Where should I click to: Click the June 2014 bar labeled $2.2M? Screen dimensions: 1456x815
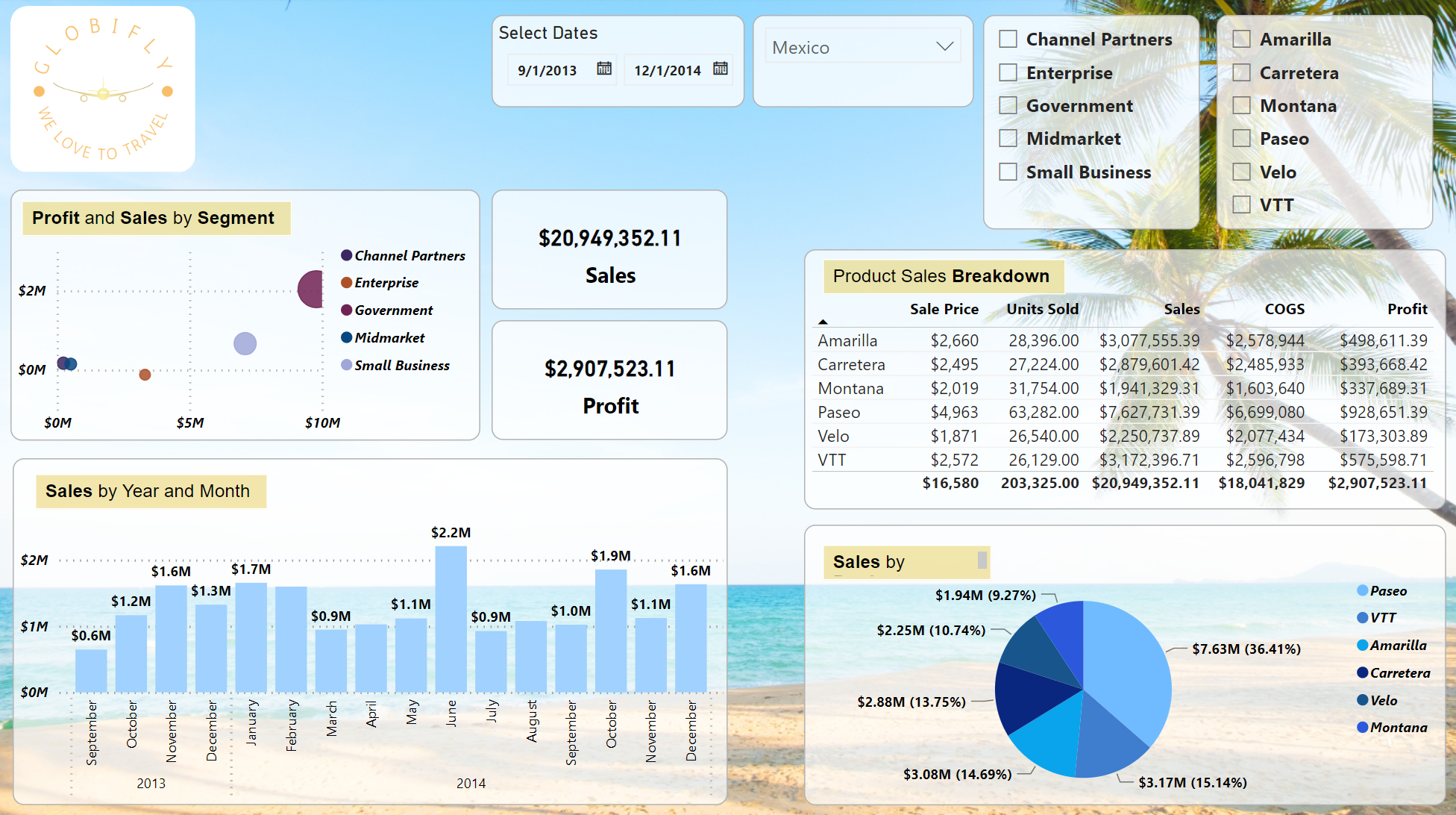(451, 619)
